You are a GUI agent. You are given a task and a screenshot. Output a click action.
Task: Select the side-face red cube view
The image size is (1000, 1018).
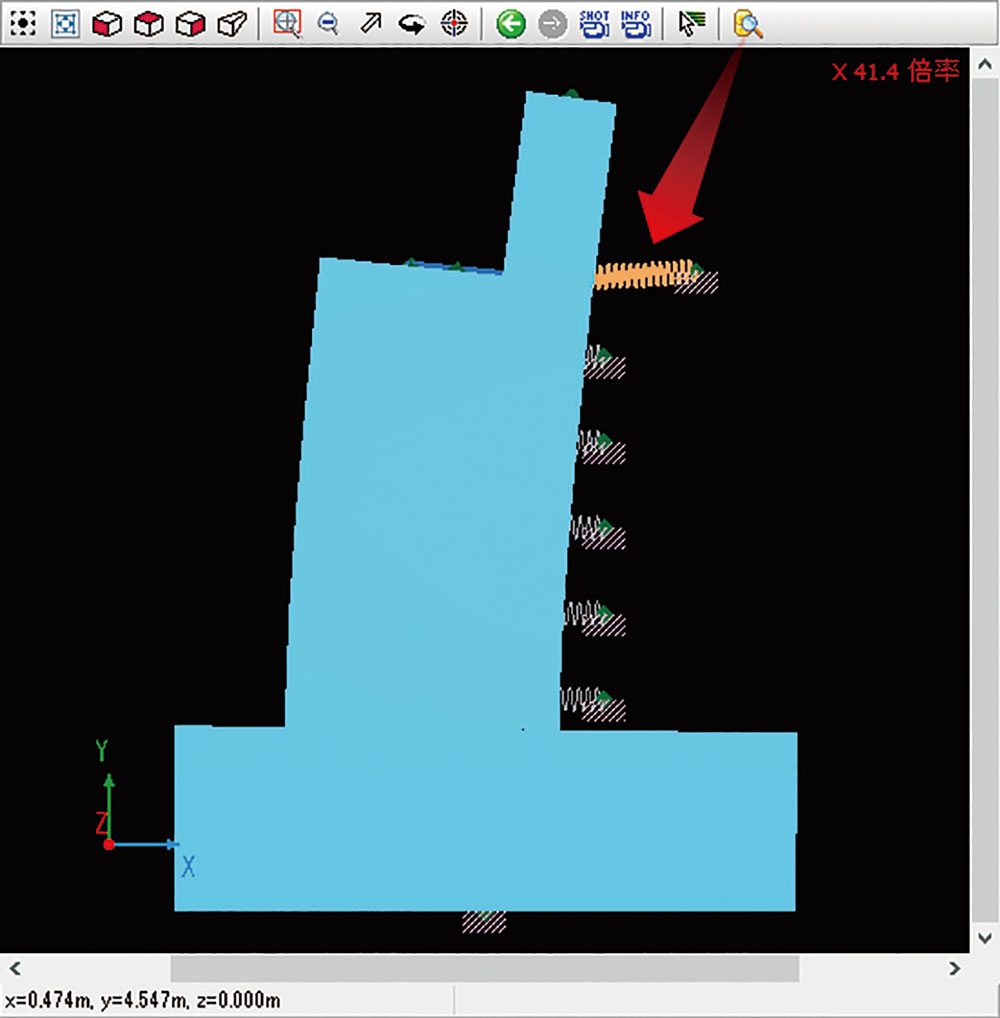pyautogui.click(x=190, y=24)
